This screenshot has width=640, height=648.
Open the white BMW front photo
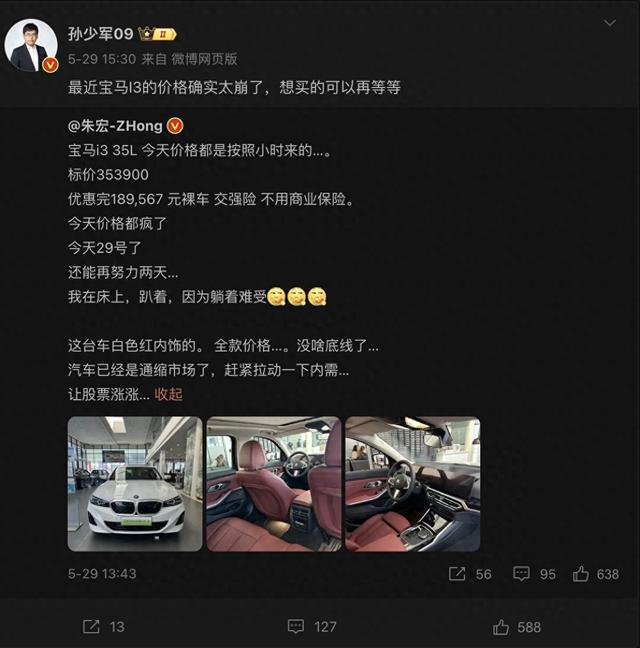(x=135, y=484)
